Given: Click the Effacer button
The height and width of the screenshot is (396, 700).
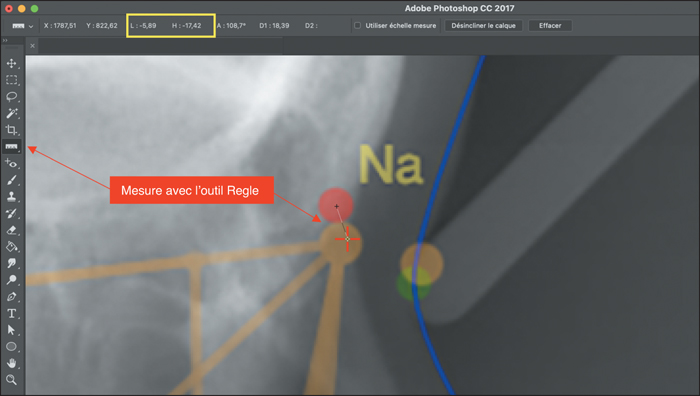Looking at the screenshot, I should point(550,25).
